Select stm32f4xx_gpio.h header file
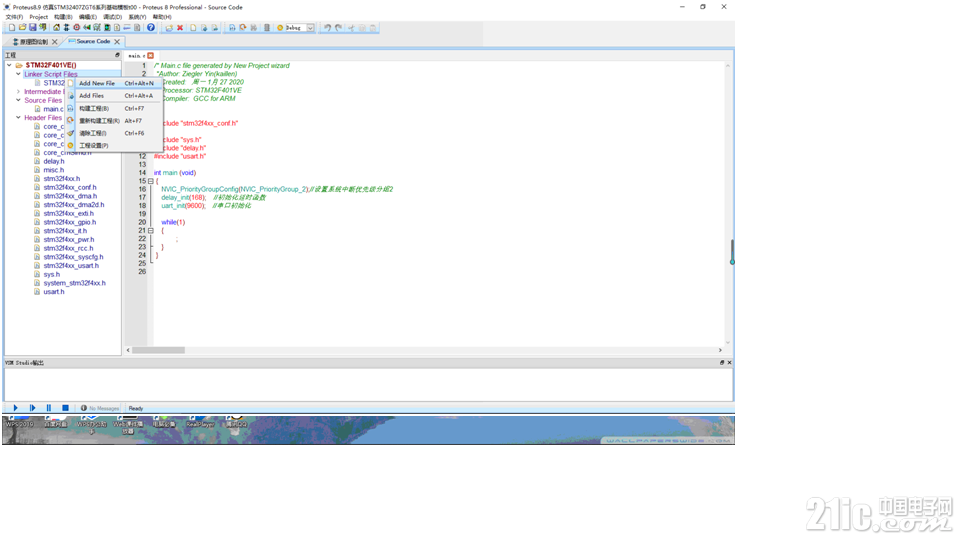 (x=69, y=222)
